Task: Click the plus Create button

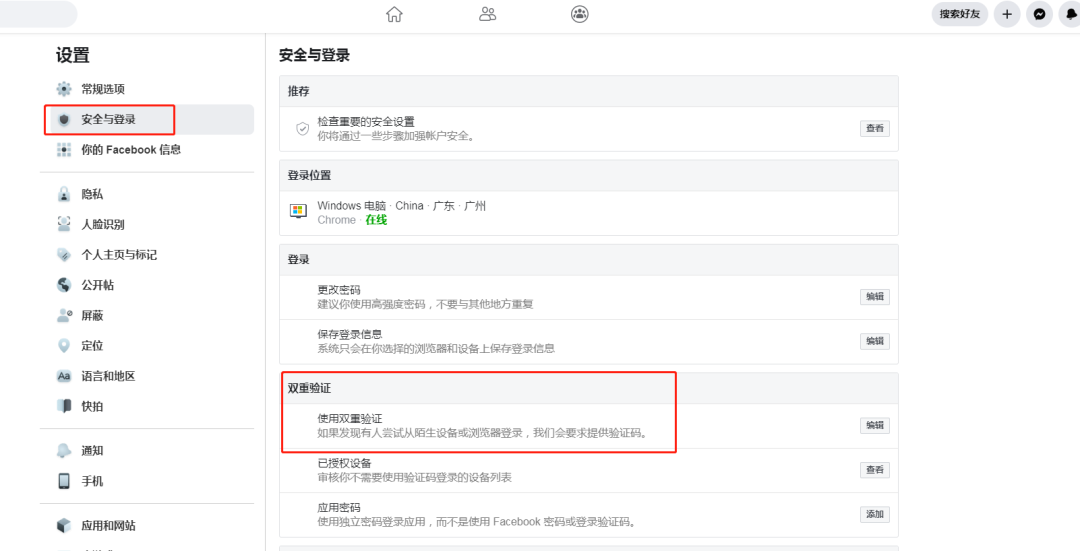Action: pyautogui.click(x=1007, y=14)
